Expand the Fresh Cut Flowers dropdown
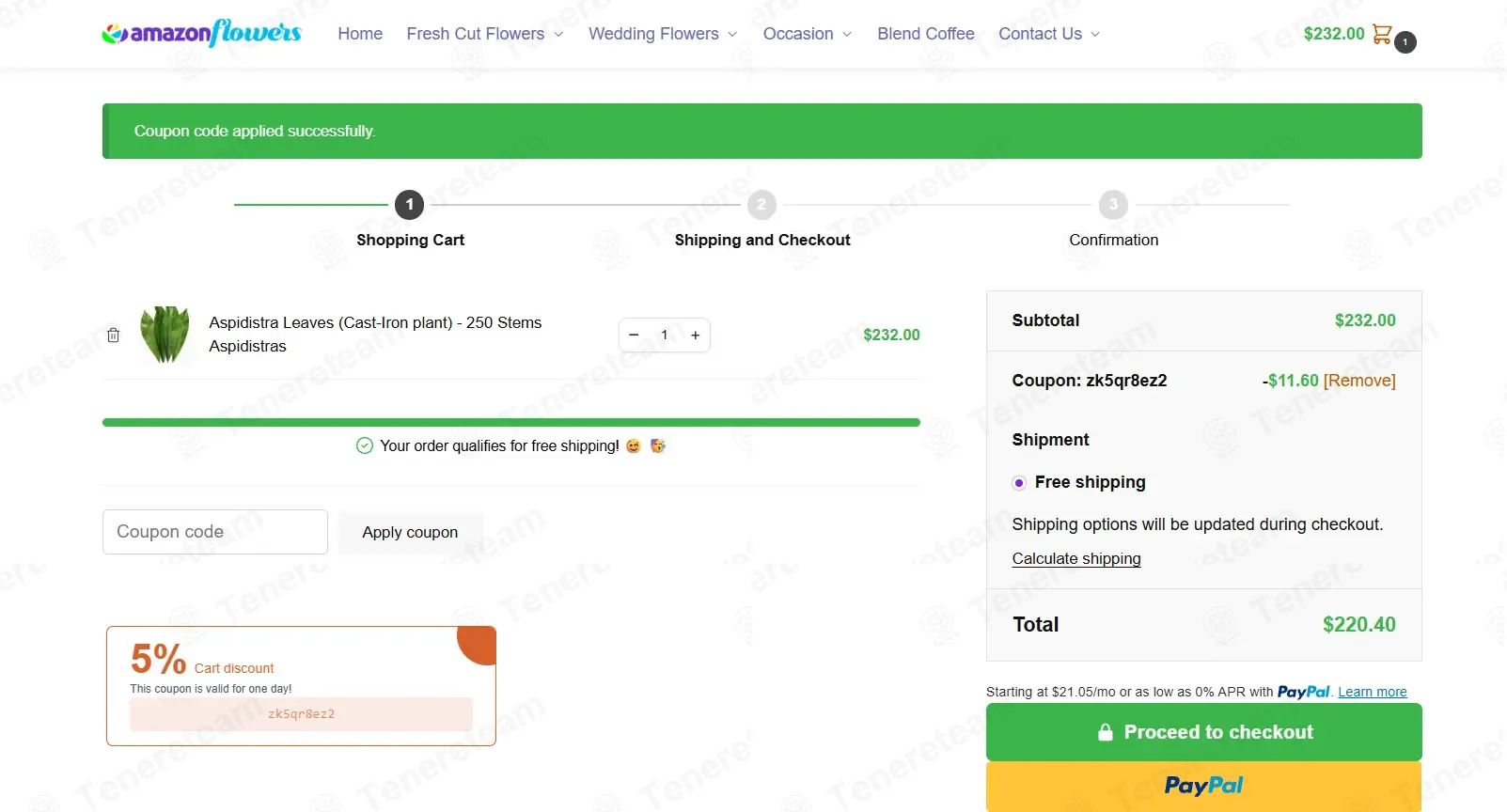This screenshot has width=1507, height=812. [485, 34]
